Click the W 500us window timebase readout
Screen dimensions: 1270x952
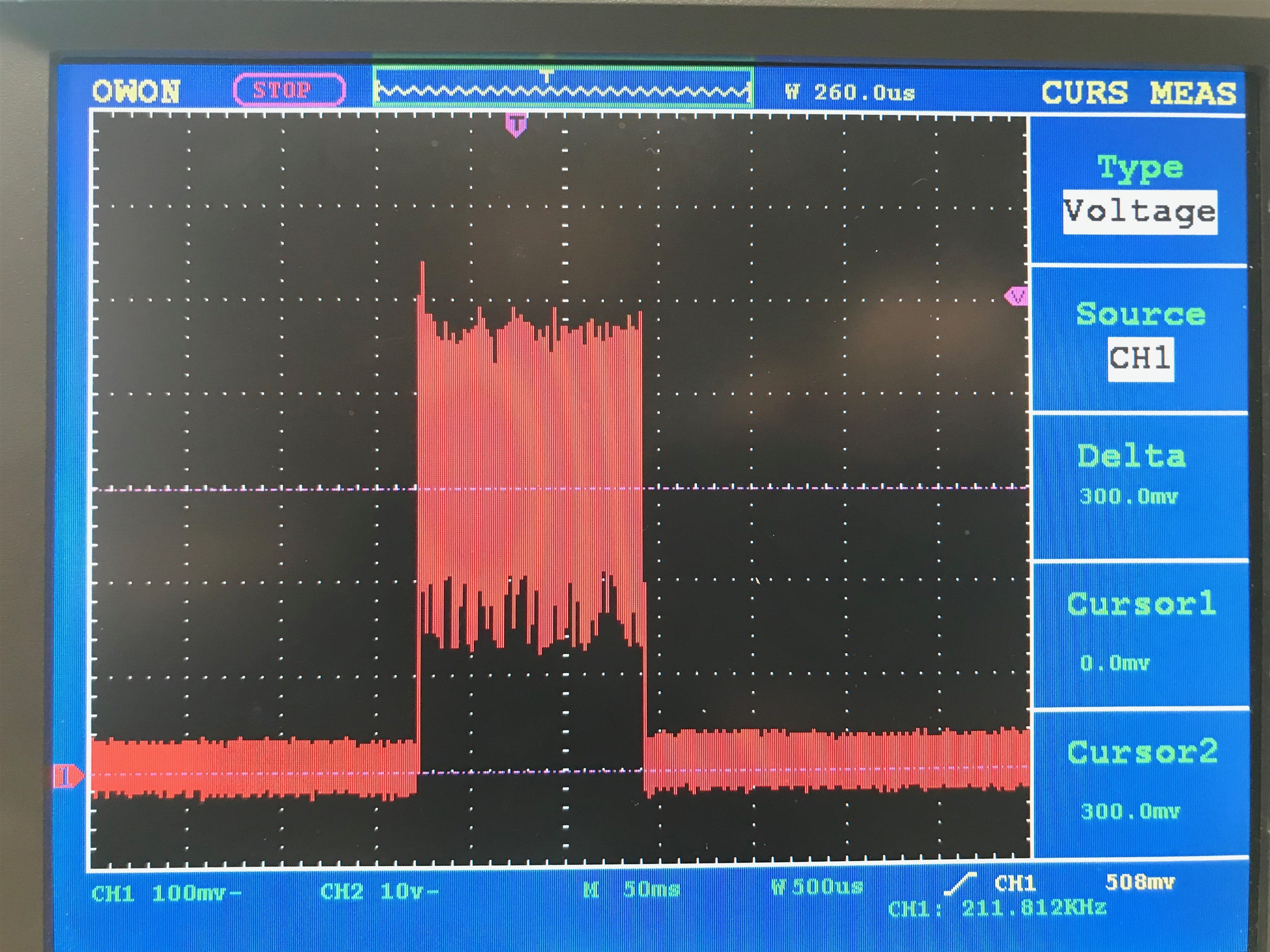[817, 887]
